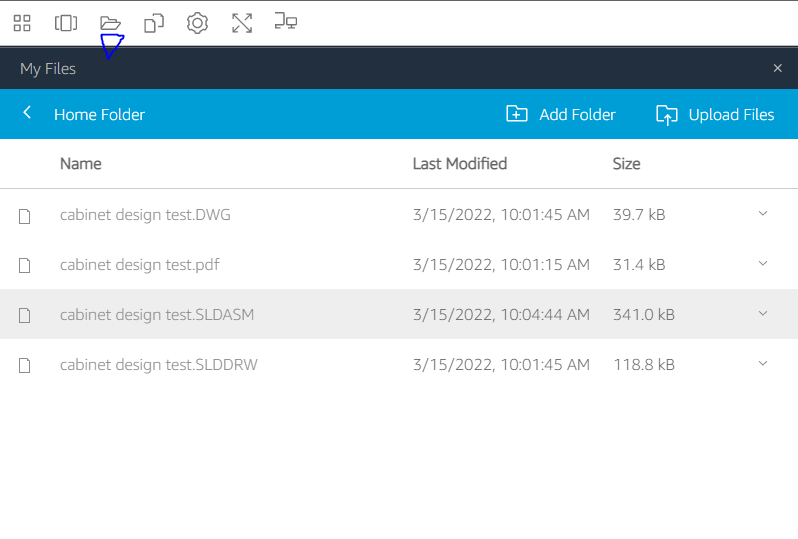Click the Upload Files button
The height and width of the screenshot is (539, 798).
click(715, 115)
